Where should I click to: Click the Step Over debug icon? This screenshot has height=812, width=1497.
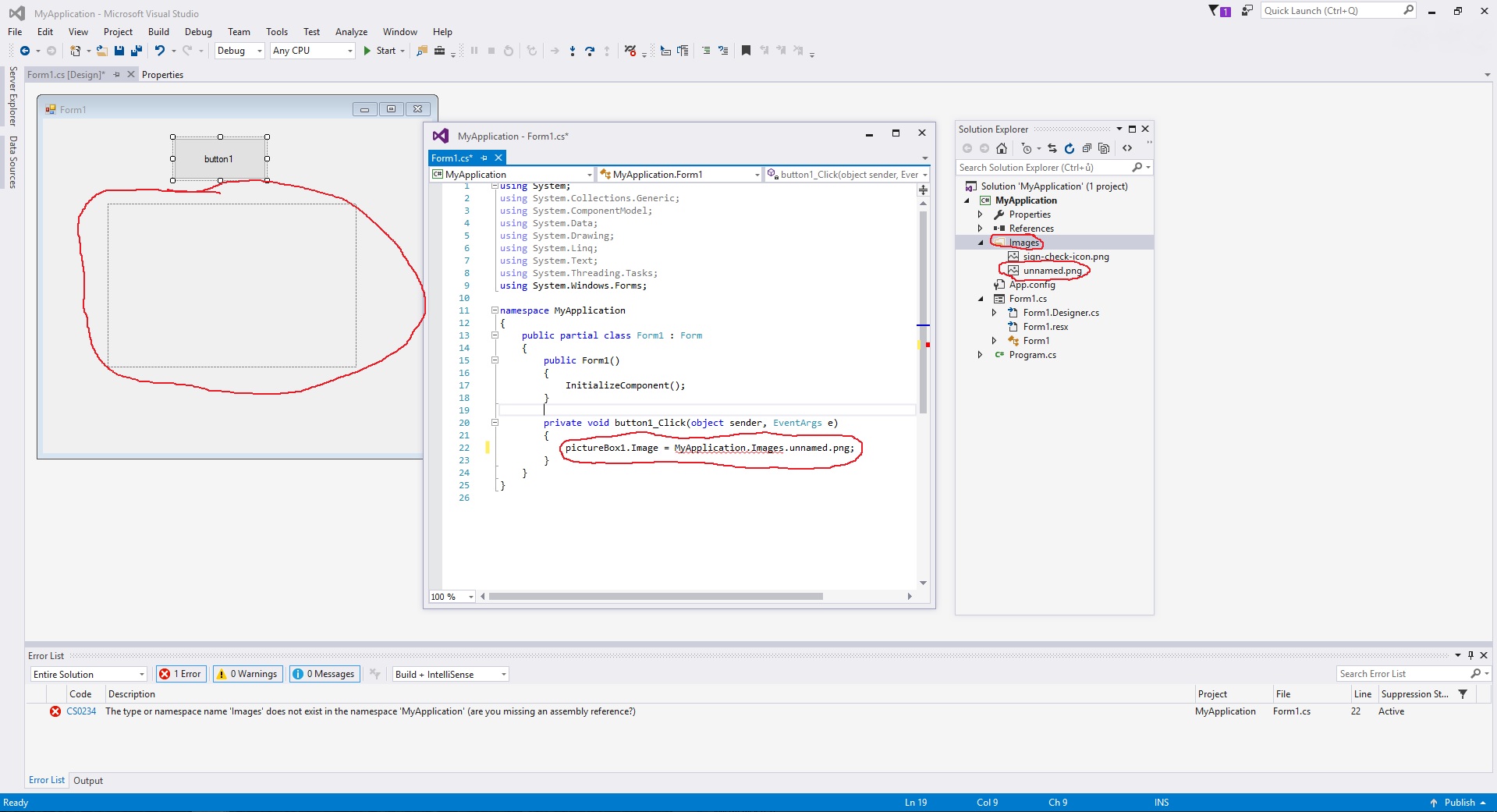(590, 51)
